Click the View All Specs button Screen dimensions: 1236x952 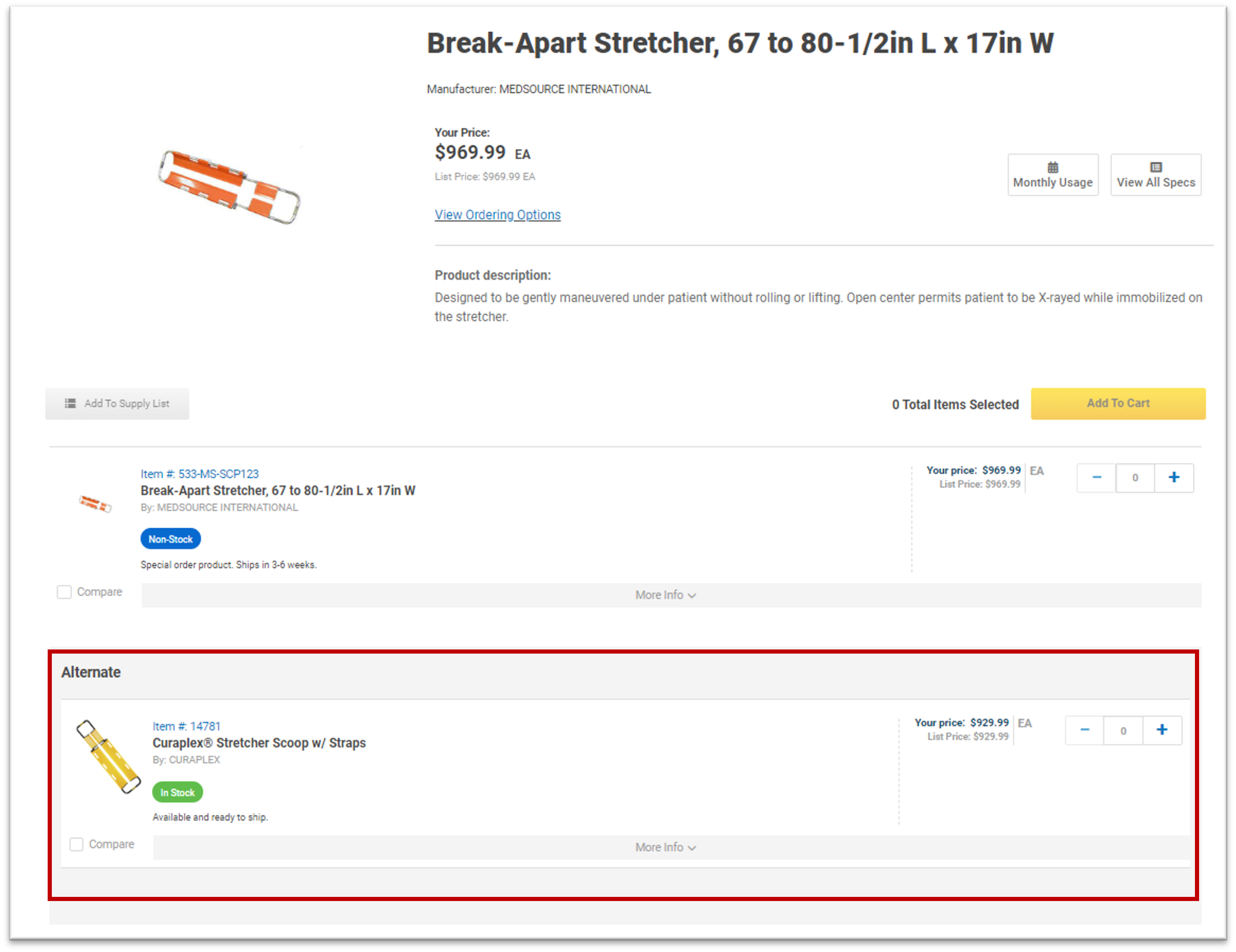tap(1155, 175)
